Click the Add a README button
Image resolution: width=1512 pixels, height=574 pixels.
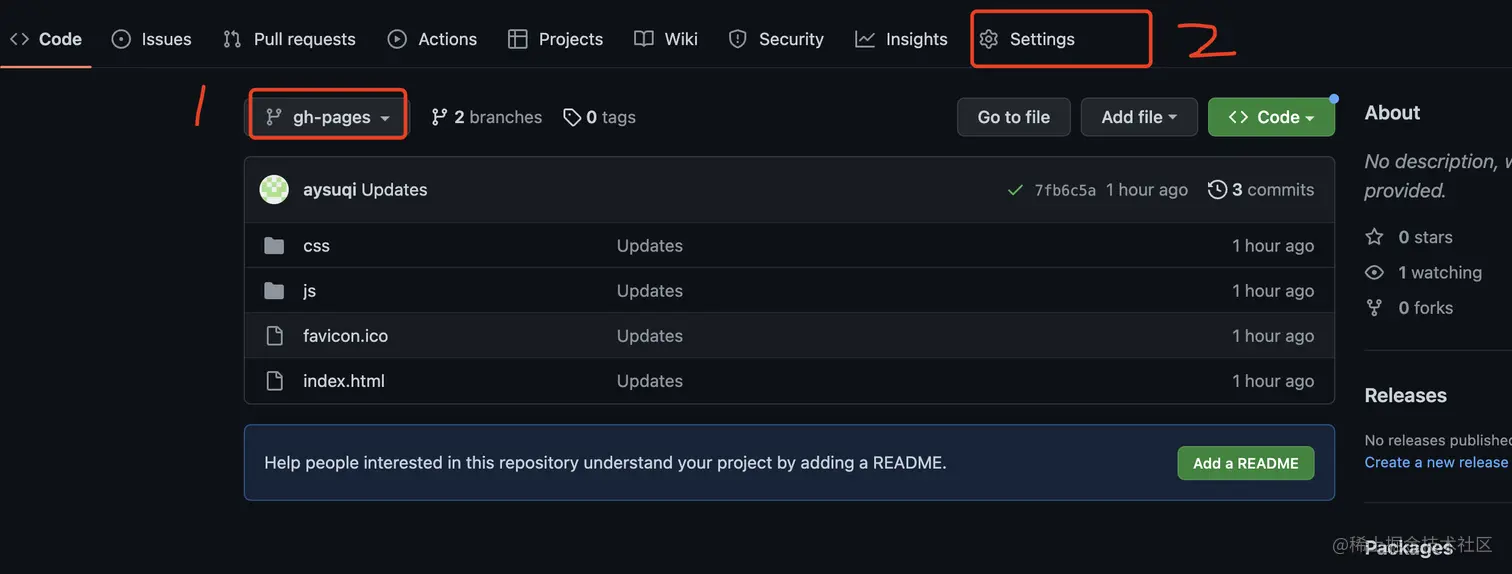[x=1245, y=463]
